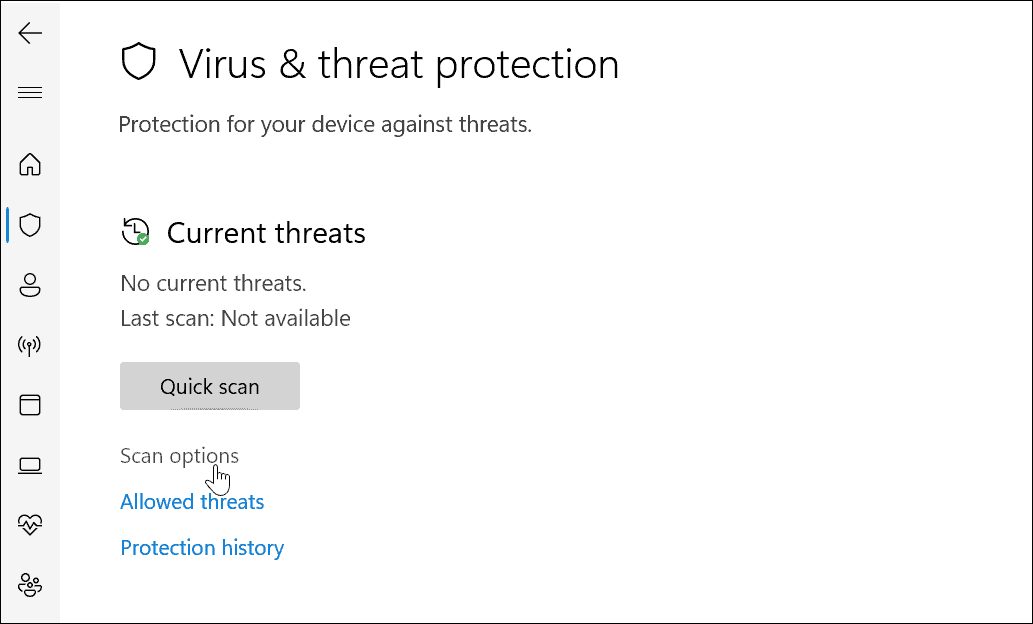
Task: Open App & browser control icon
Action: click(30, 405)
